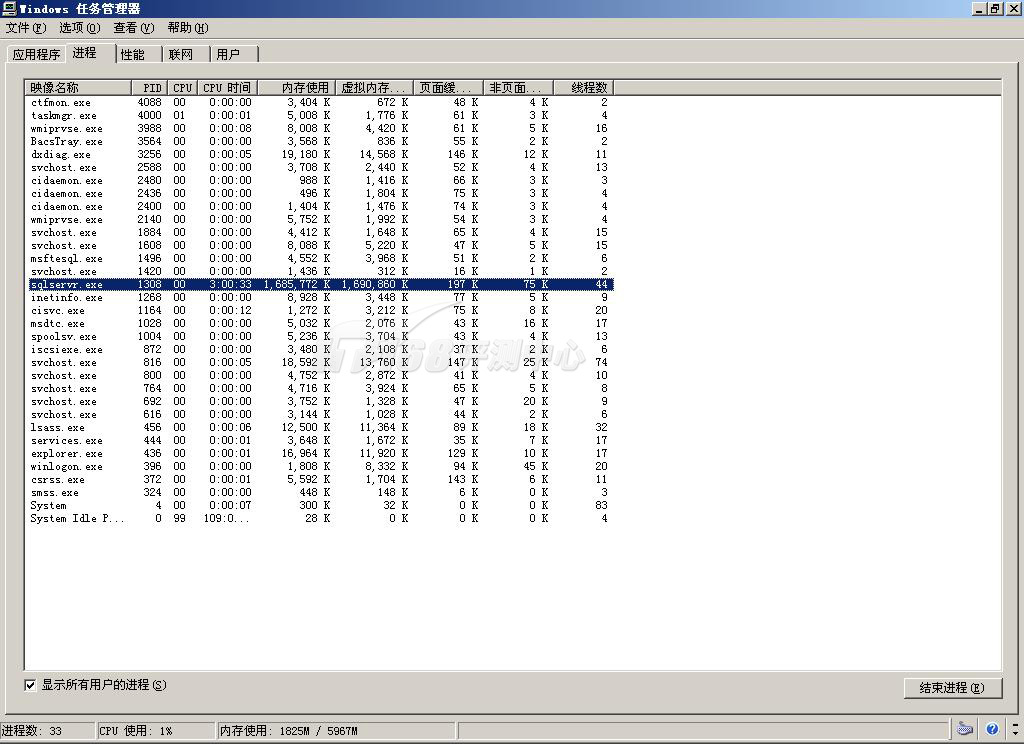Select the 进程 tab
Image resolution: width=1024 pixels, height=744 pixels.
click(x=90, y=54)
